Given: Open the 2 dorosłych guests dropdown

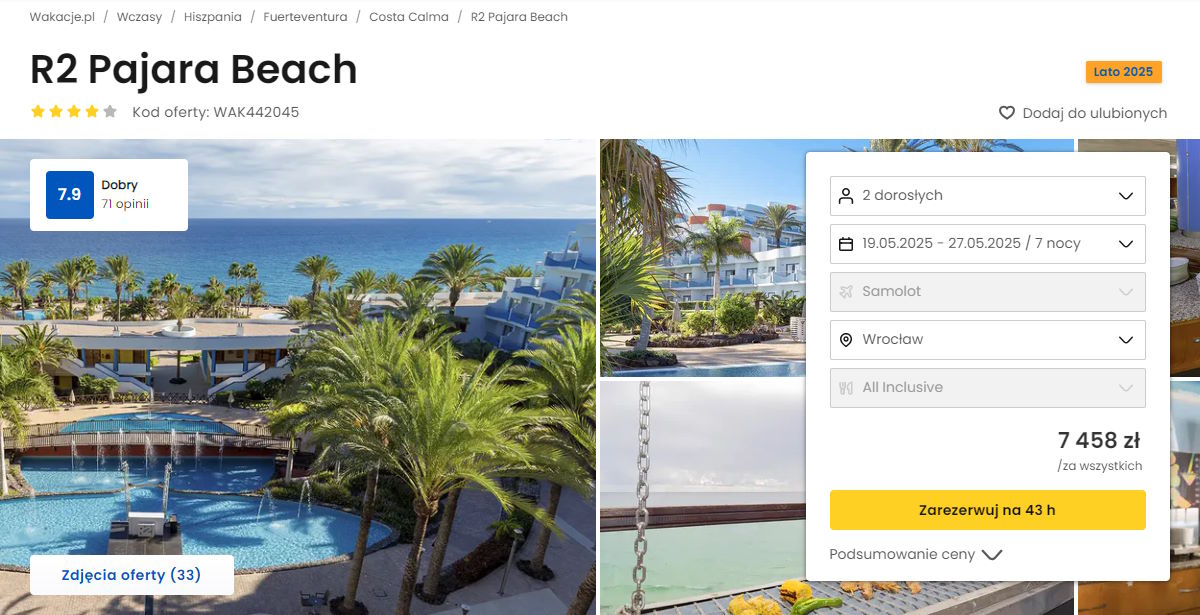Looking at the screenshot, I should tap(988, 196).
